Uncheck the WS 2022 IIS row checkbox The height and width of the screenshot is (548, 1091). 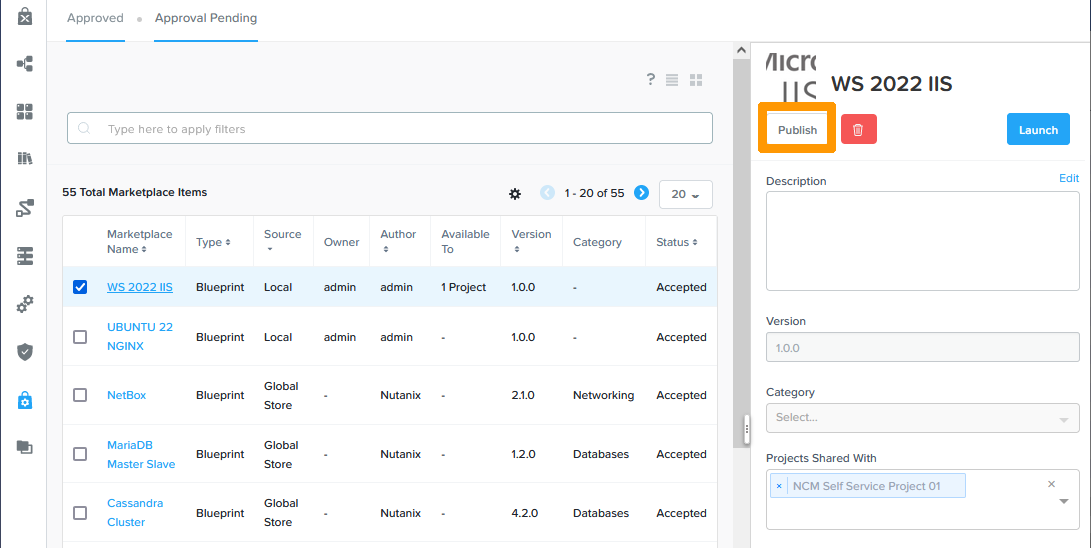coord(80,287)
